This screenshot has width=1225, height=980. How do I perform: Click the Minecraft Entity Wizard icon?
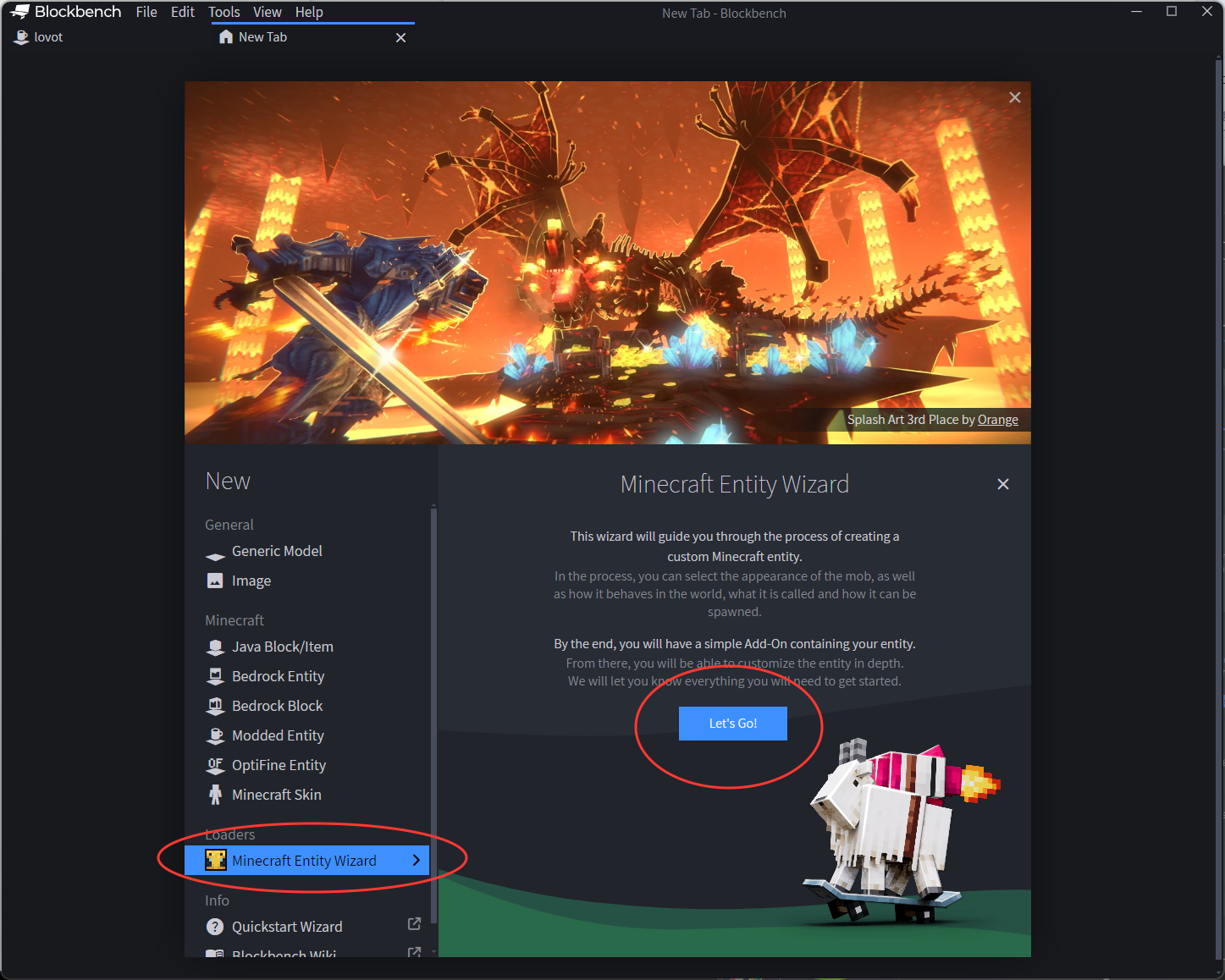click(216, 861)
